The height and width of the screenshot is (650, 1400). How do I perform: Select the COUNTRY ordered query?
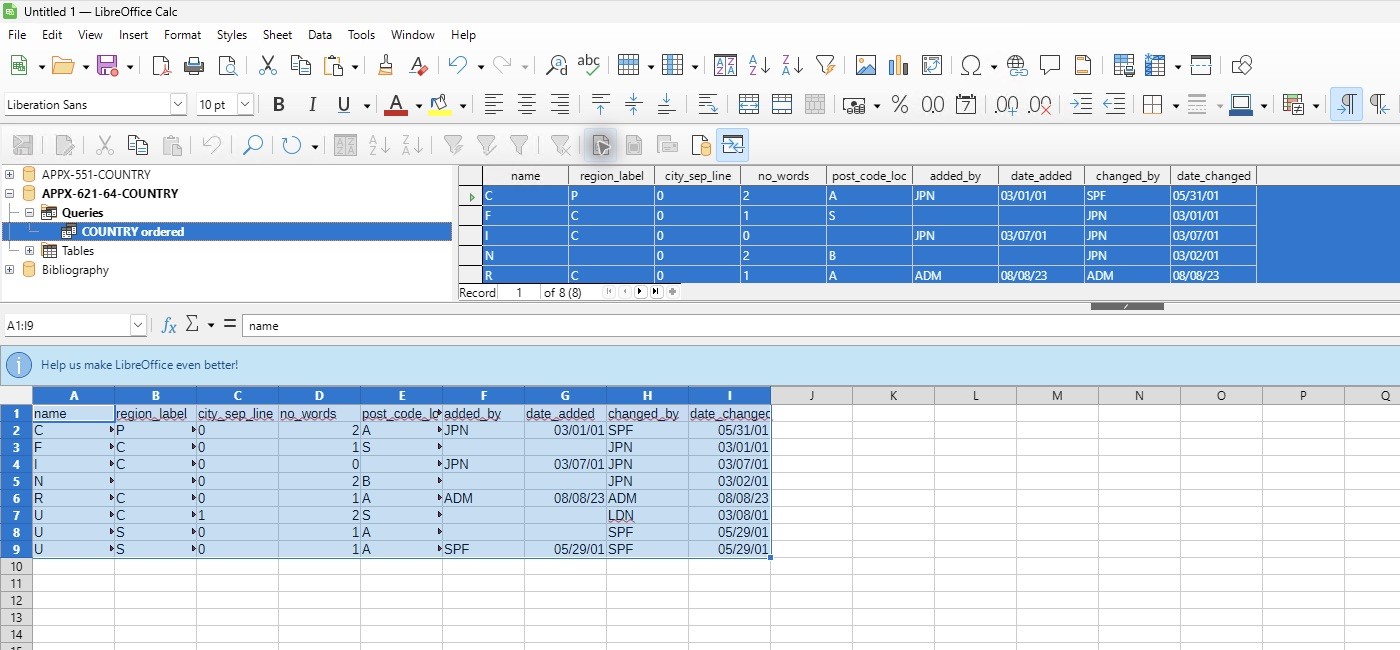tap(132, 232)
